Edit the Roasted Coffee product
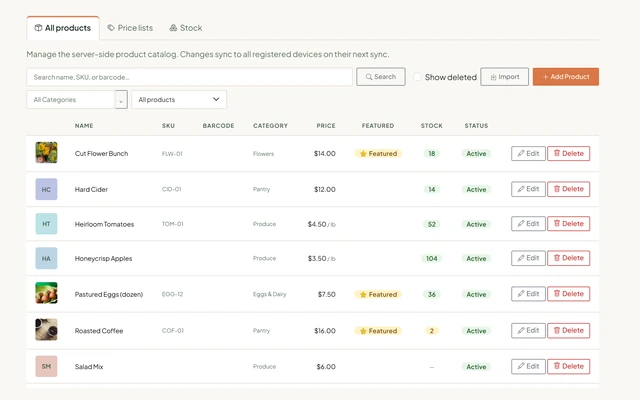The image size is (640, 400). [528, 331]
